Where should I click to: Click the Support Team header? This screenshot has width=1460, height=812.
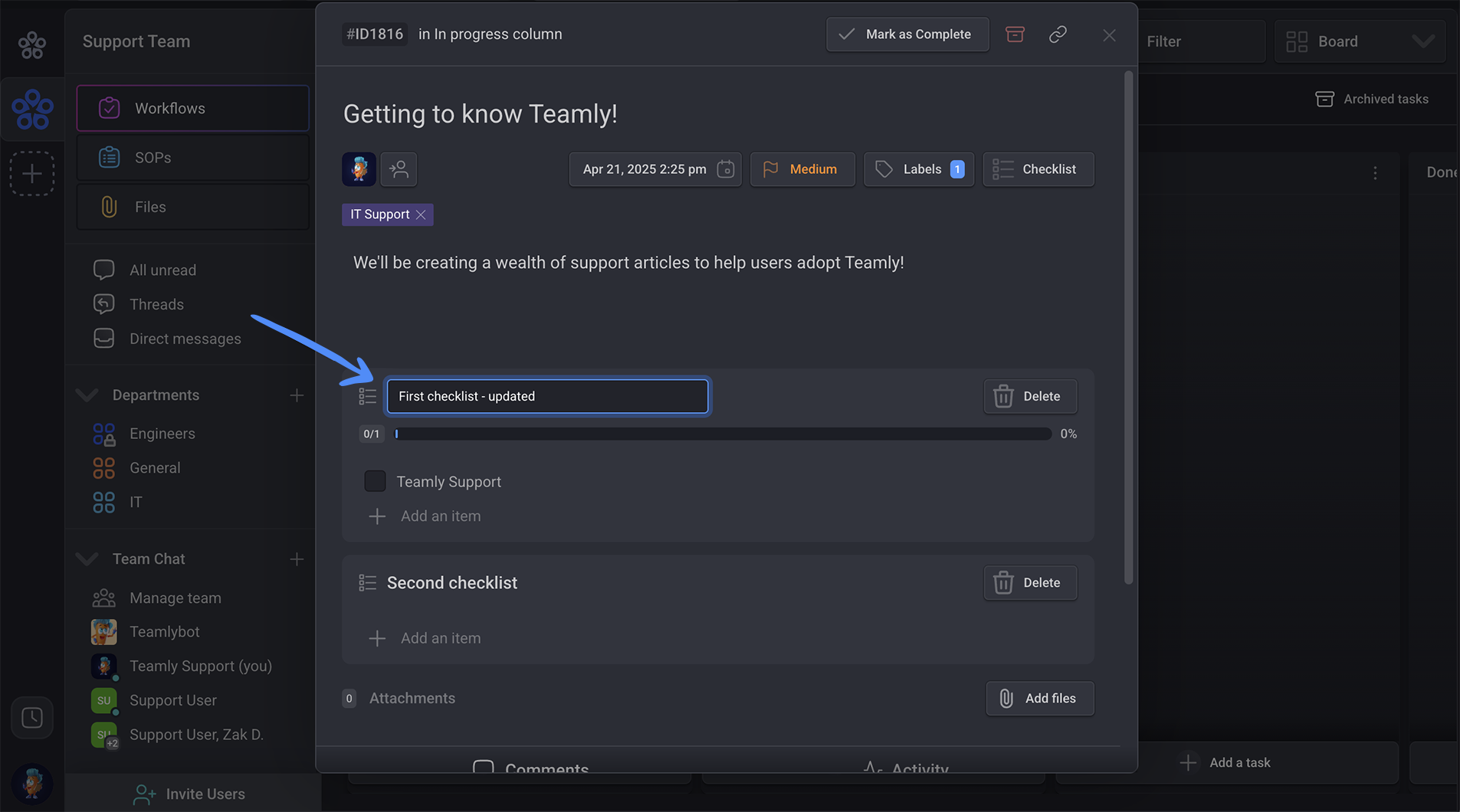[x=136, y=41]
